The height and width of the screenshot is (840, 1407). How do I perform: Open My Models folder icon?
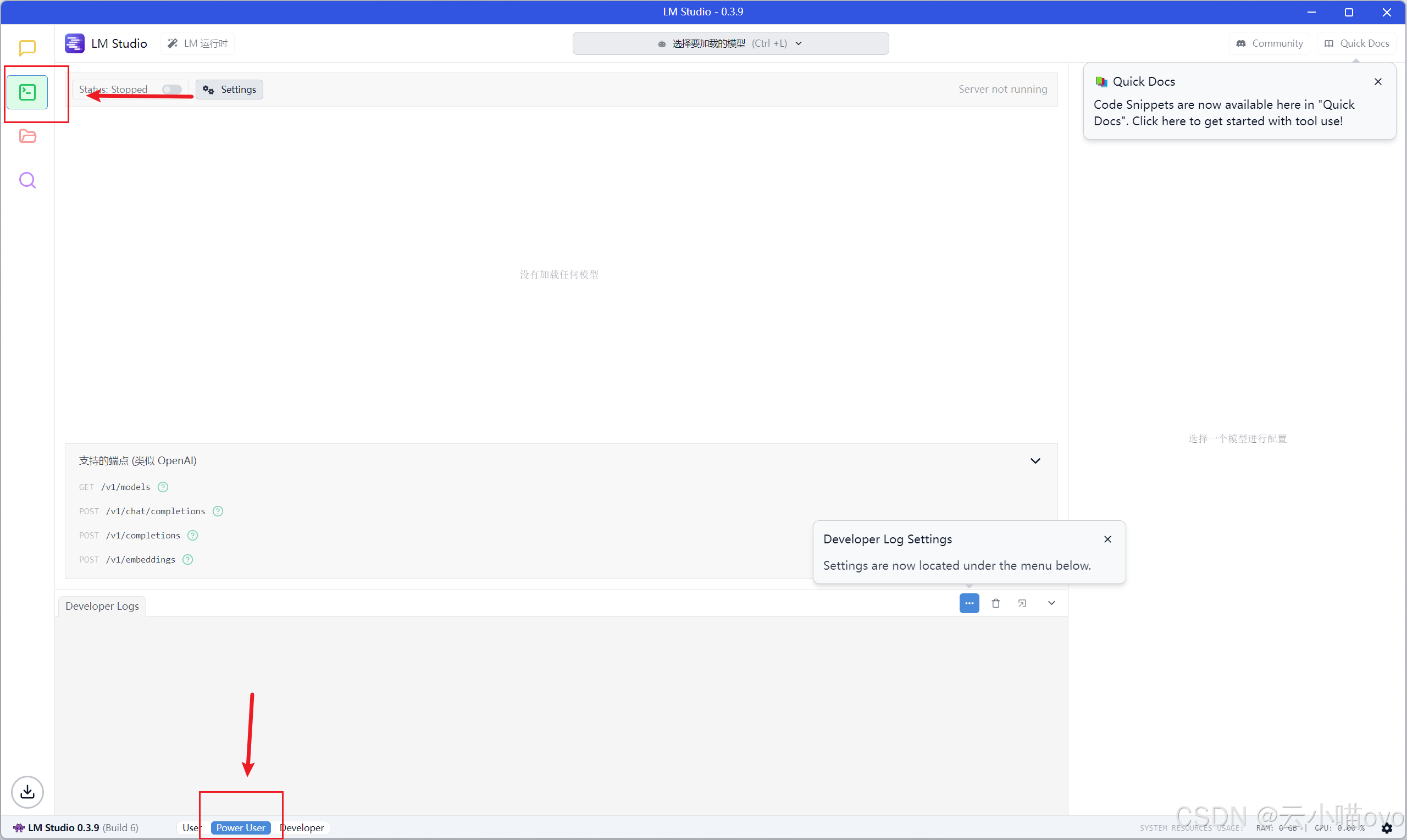click(27, 136)
